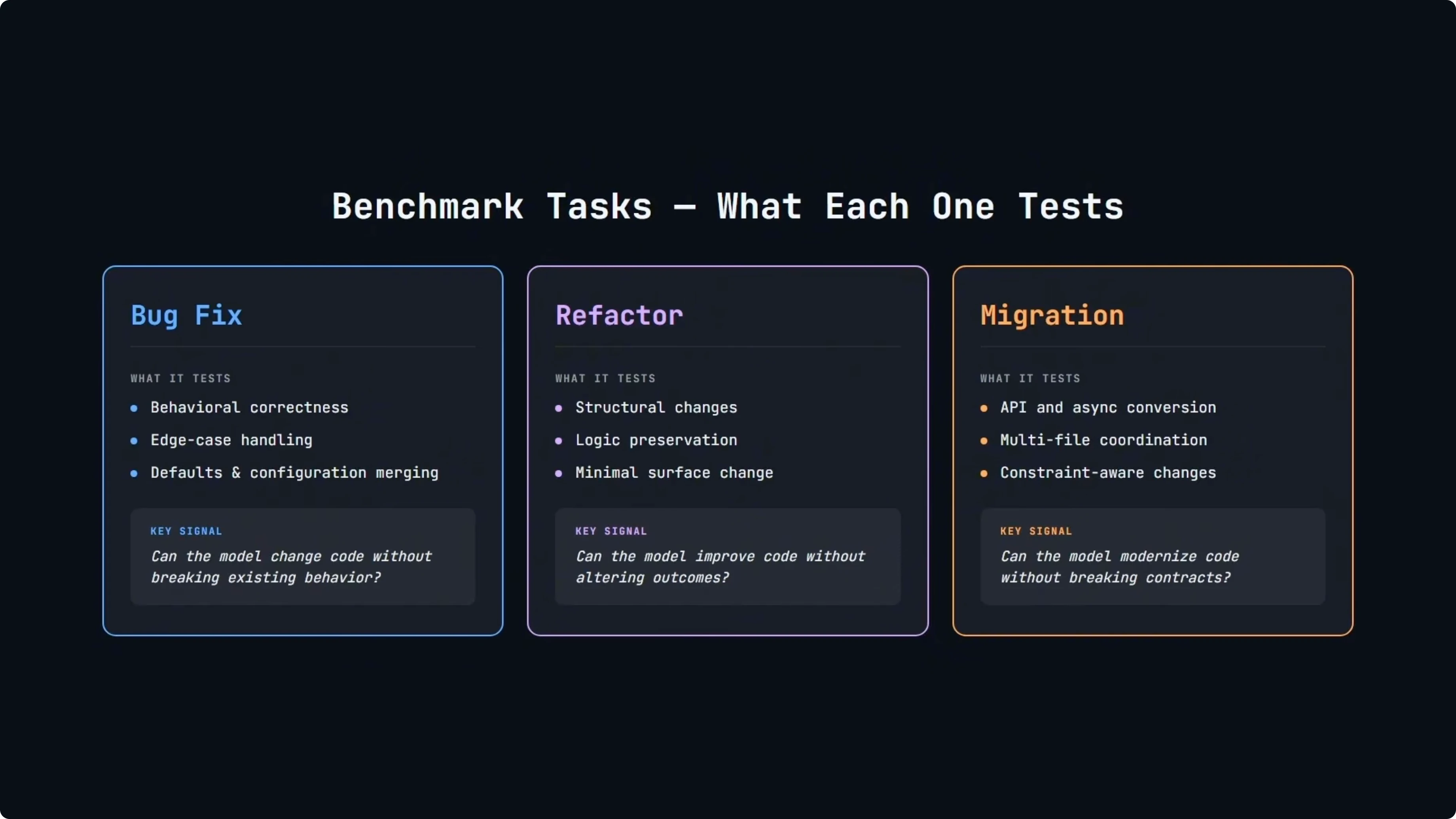Click the blue KEY SIGNAL label
This screenshot has height=819, width=1456.
click(x=186, y=531)
